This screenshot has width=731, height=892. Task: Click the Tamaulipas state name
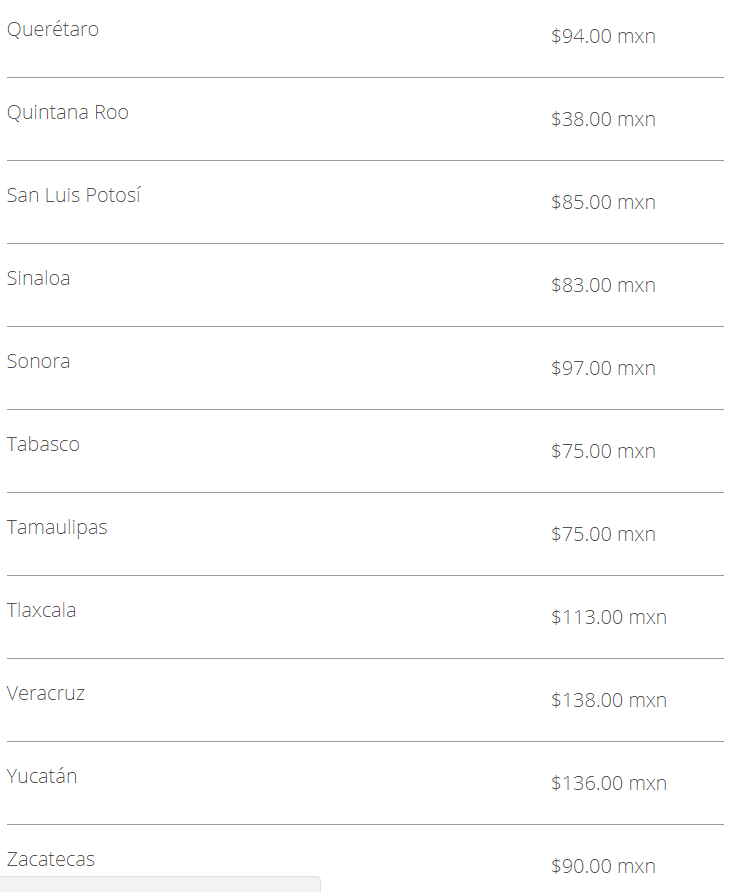coord(57,528)
